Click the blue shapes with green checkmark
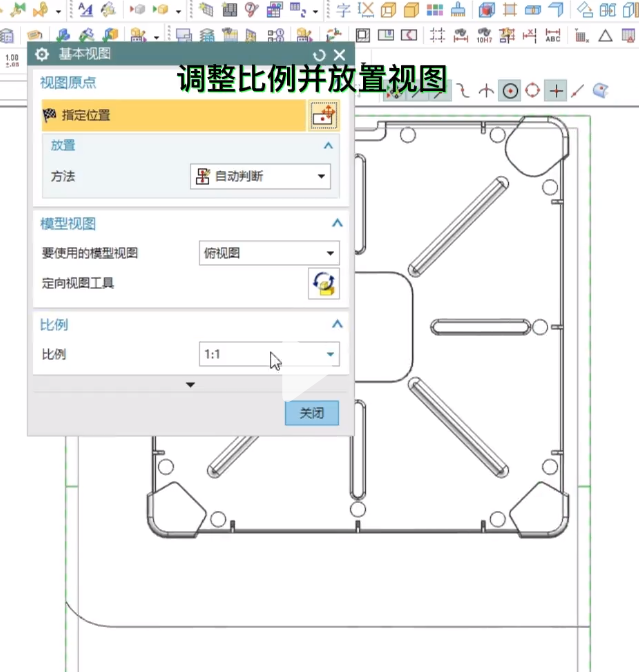Image resolution: width=639 pixels, height=672 pixels. tap(63, 35)
